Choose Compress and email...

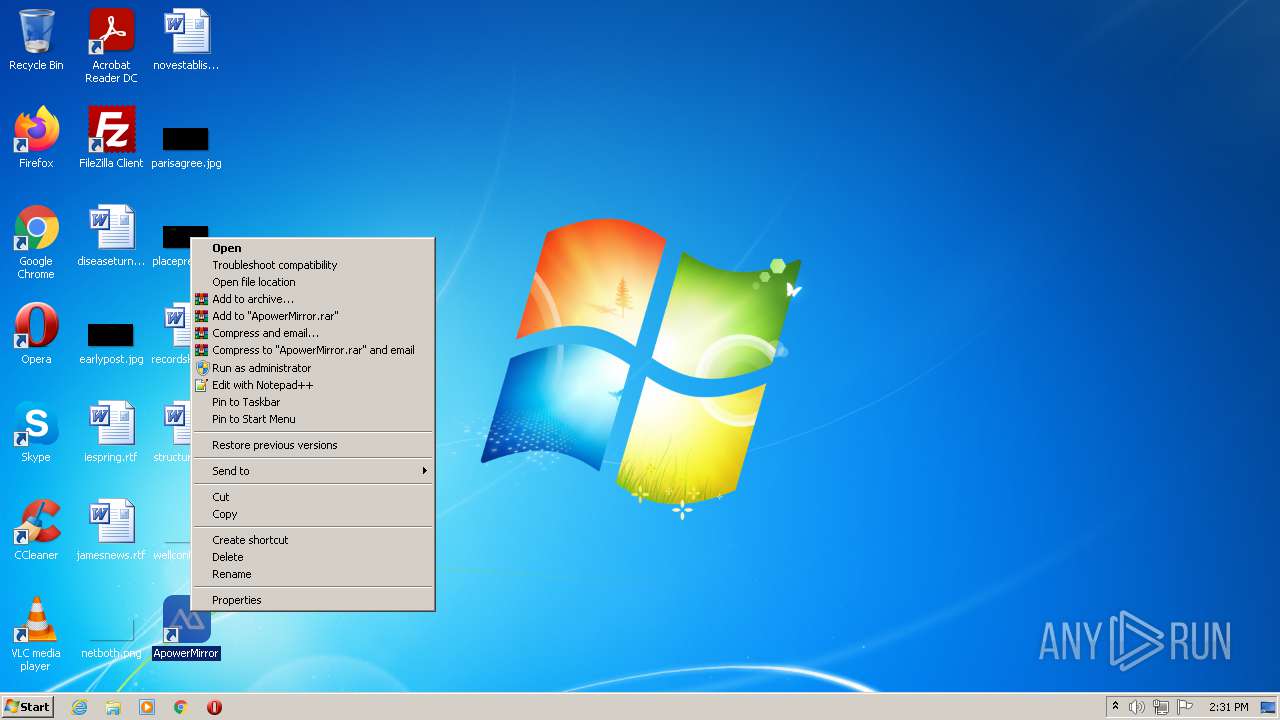point(313,333)
